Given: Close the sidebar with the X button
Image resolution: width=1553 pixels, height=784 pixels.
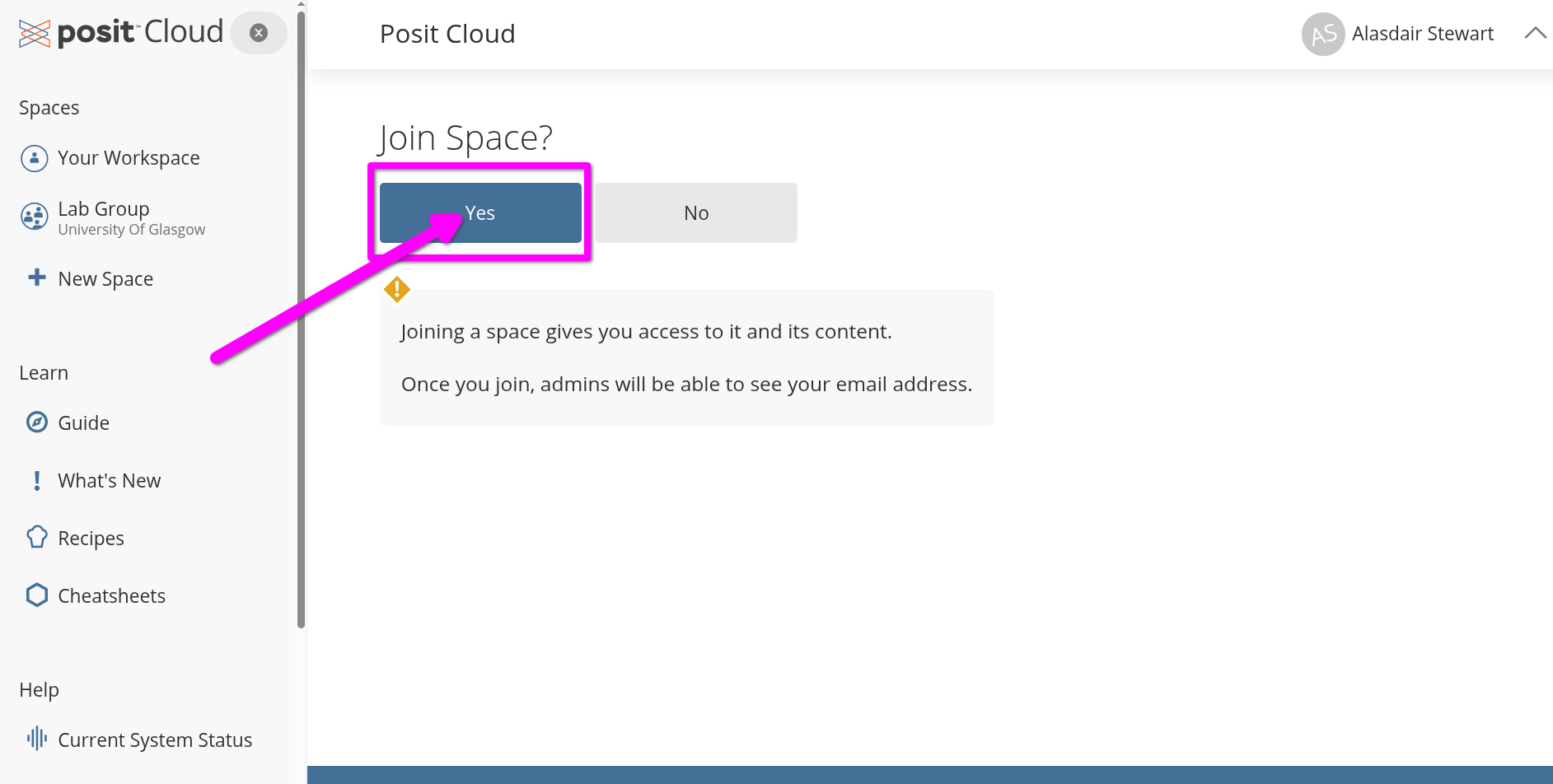Looking at the screenshot, I should 259,33.
